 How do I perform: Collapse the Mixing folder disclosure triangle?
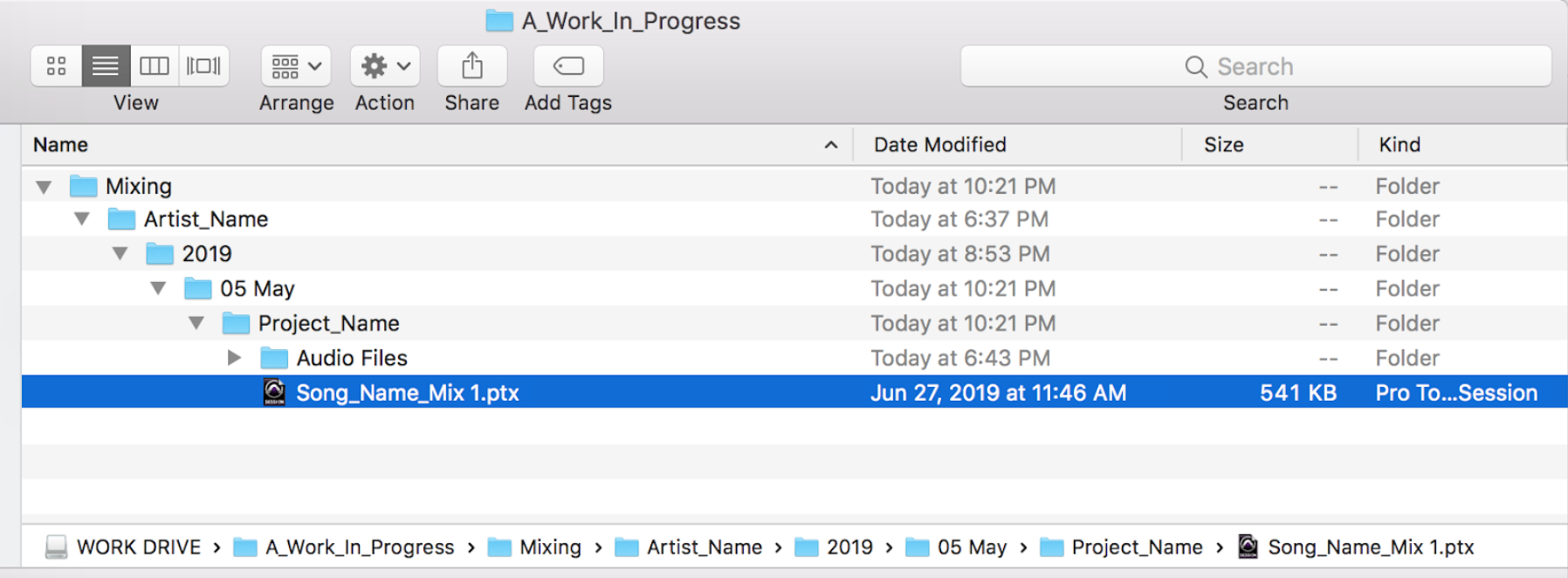[x=44, y=187]
